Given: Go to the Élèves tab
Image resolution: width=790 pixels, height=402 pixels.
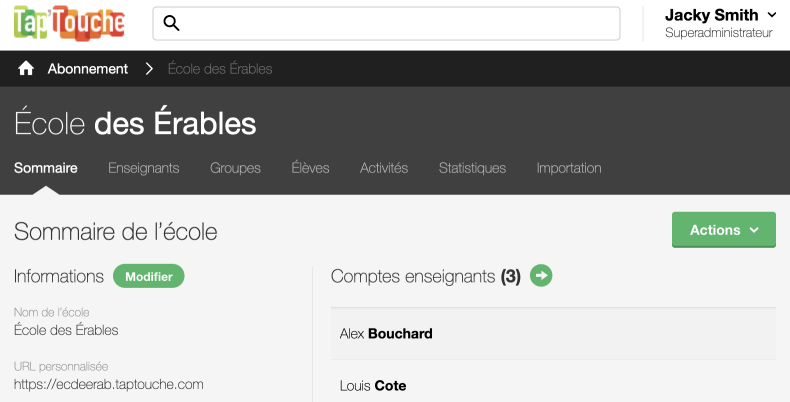Looking at the screenshot, I should tap(310, 168).
